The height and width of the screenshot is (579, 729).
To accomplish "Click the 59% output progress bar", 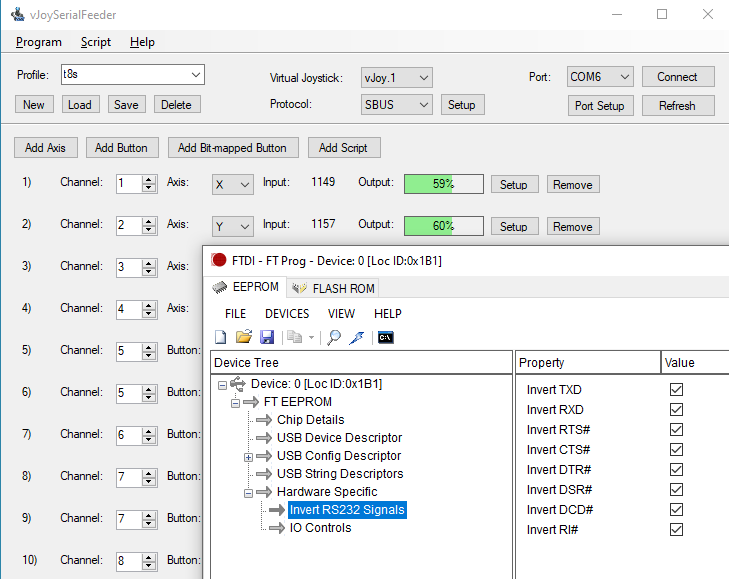I will [443, 184].
